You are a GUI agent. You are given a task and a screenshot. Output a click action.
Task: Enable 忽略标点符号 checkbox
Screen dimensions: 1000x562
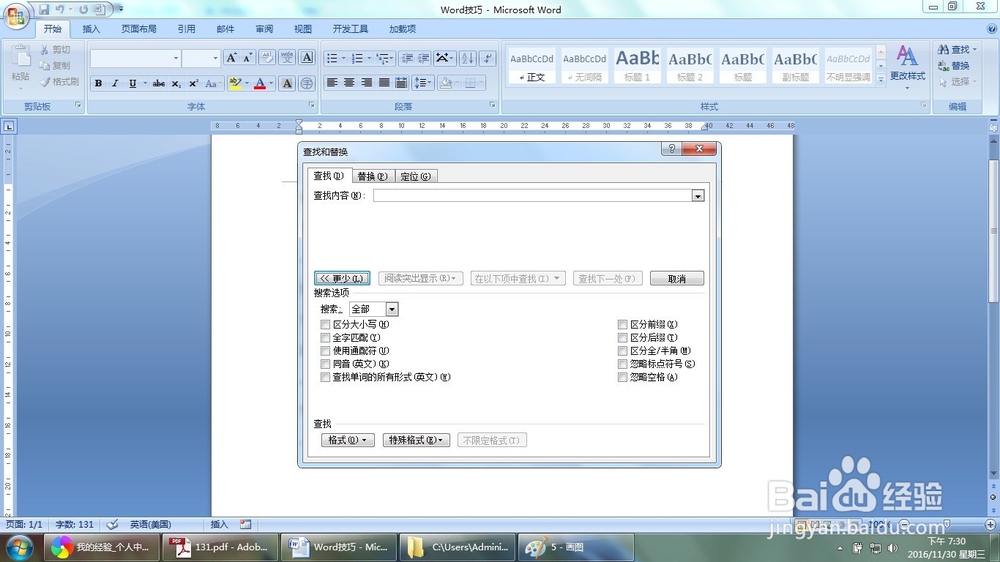pos(622,364)
